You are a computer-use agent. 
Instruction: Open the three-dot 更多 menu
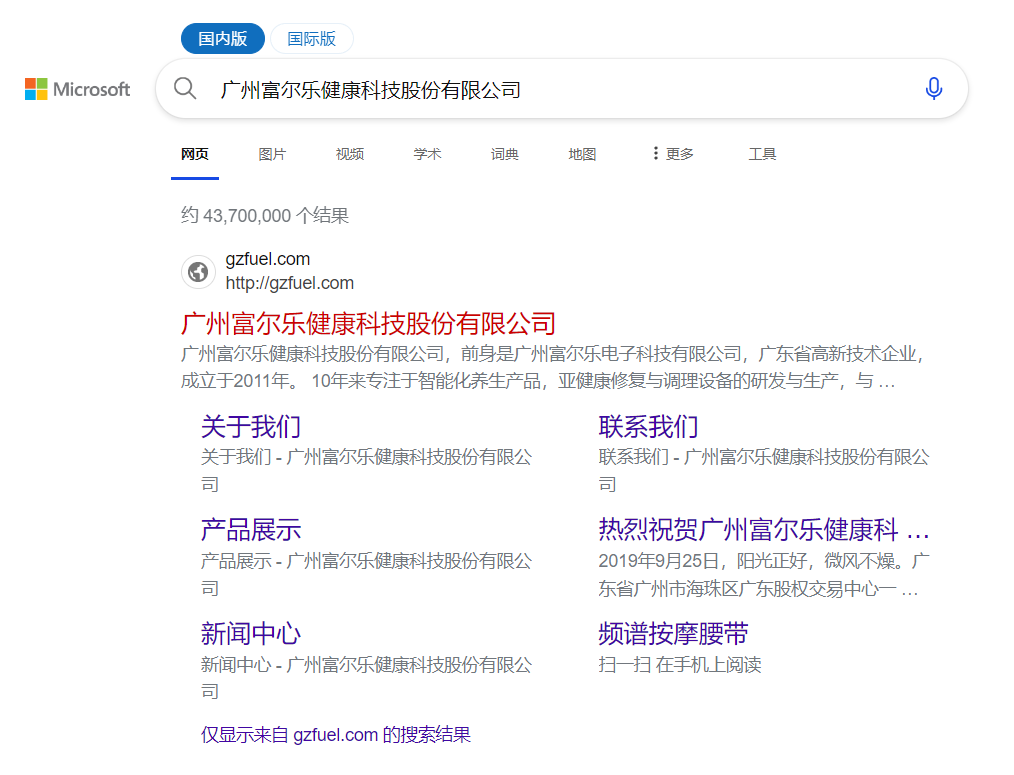(673, 154)
